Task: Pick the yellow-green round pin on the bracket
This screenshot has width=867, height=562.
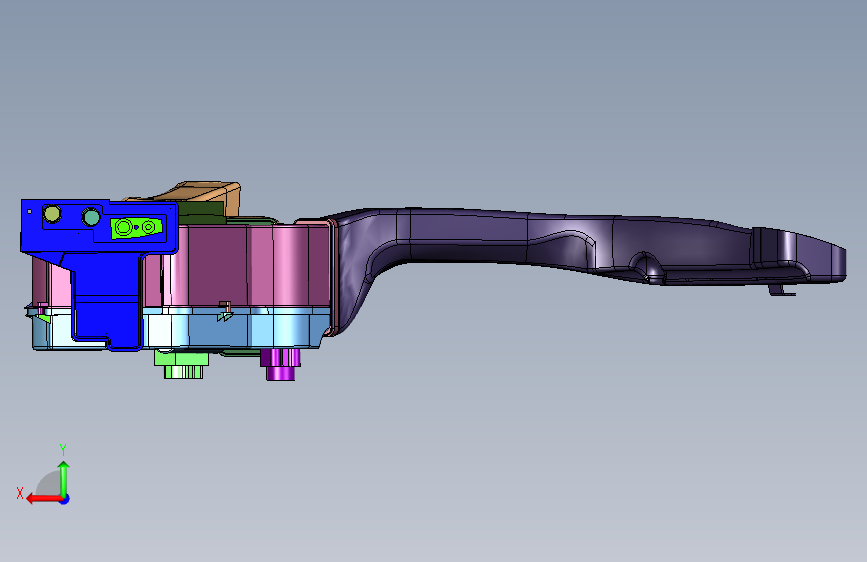Action: (x=52, y=214)
